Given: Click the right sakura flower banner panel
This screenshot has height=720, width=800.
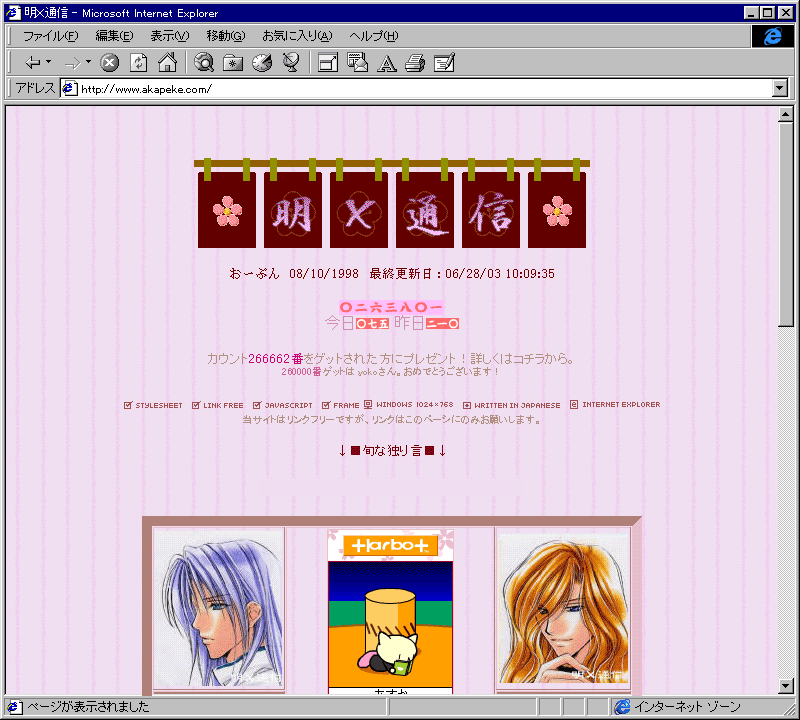Looking at the screenshot, I should point(557,210).
